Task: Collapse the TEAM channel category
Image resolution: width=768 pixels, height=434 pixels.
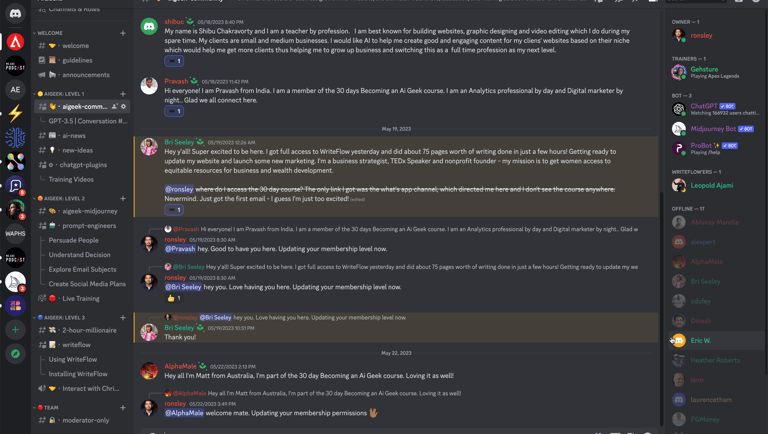Action: pos(50,407)
